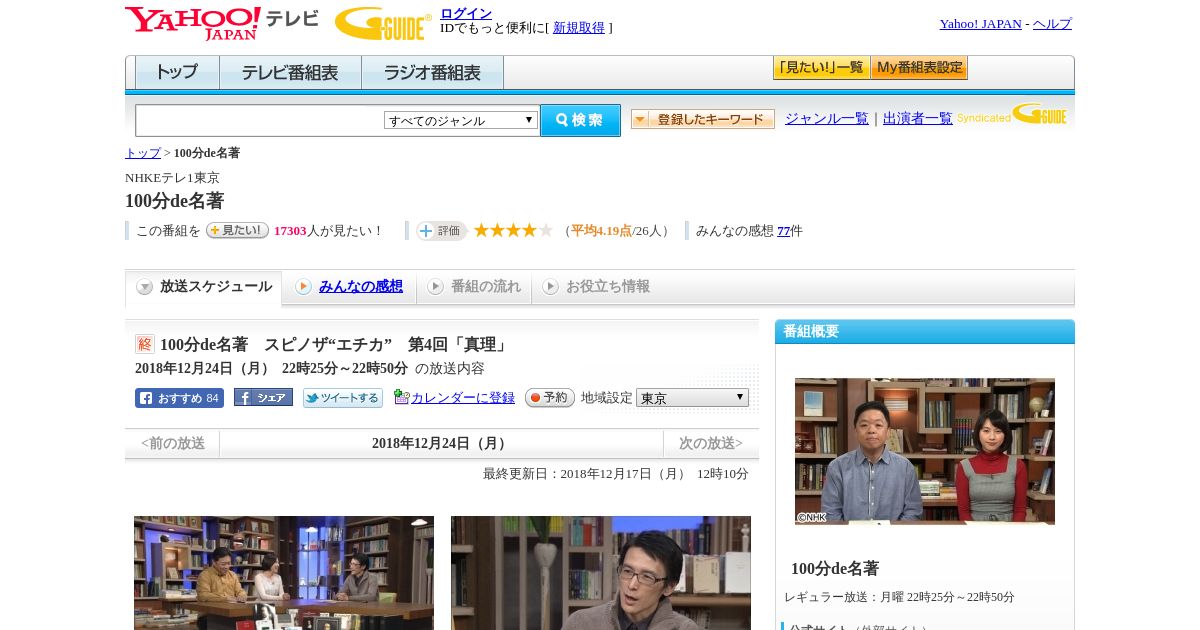This screenshot has height=630, width=1200.
Task: Select the みんなの感想 tab
Action: [x=361, y=286]
